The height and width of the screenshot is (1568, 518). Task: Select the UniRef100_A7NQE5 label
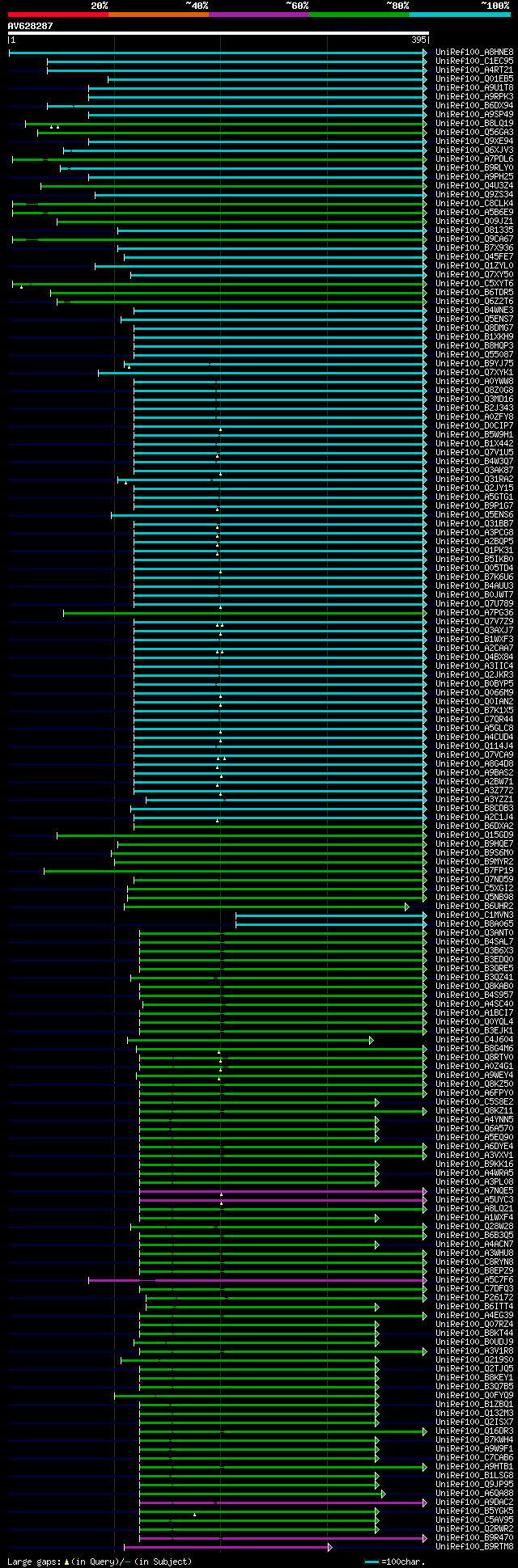tap(474, 1190)
